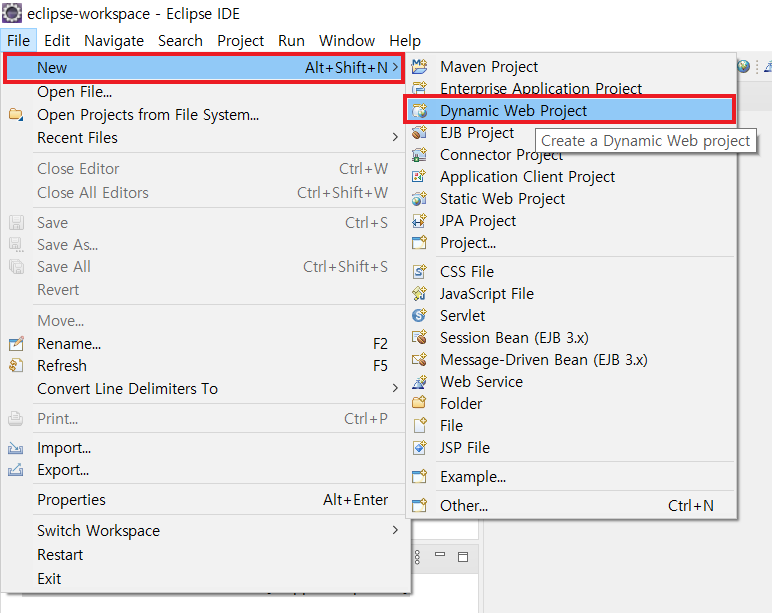Select Enterprise Application Project entry

571,89
